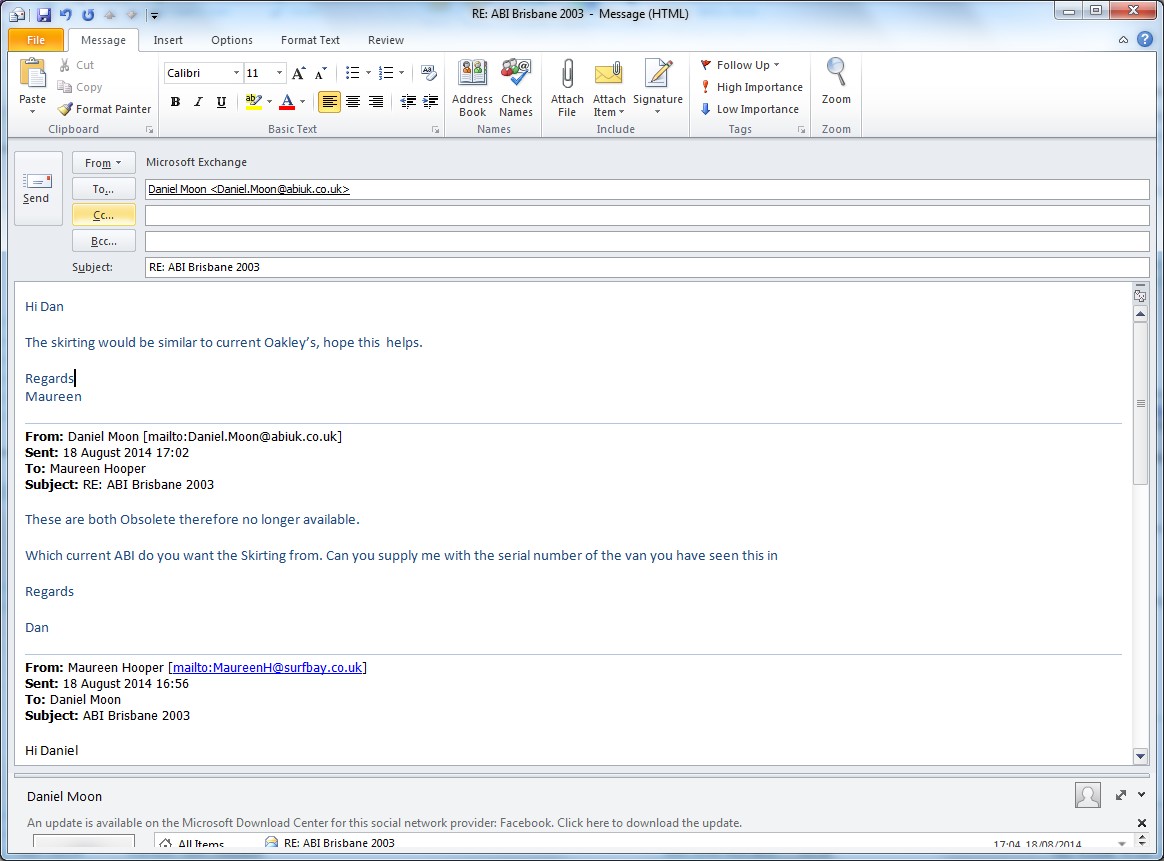The width and height of the screenshot is (1164, 861).
Task: Toggle Italic formatting
Action: point(198,102)
